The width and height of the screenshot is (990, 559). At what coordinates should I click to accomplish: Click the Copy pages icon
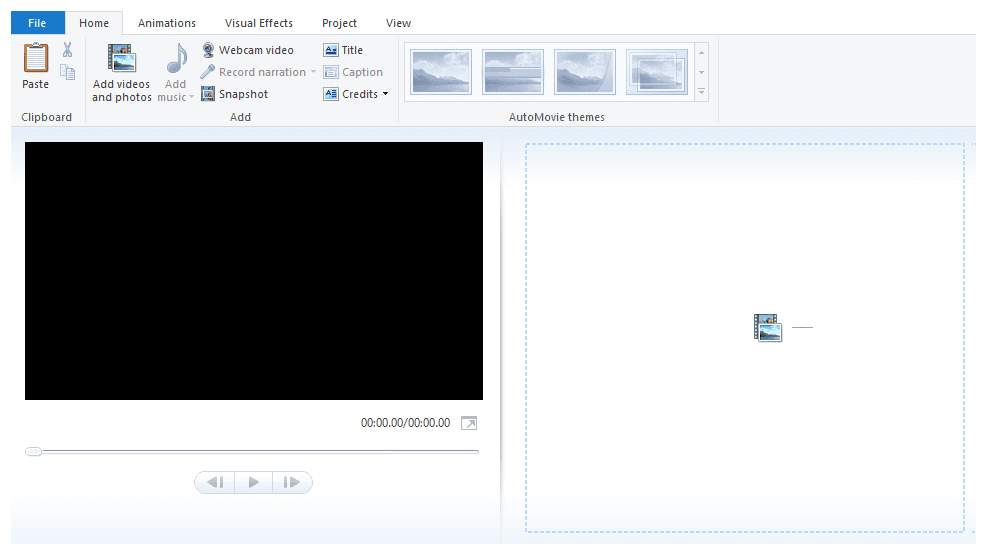(x=68, y=72)
